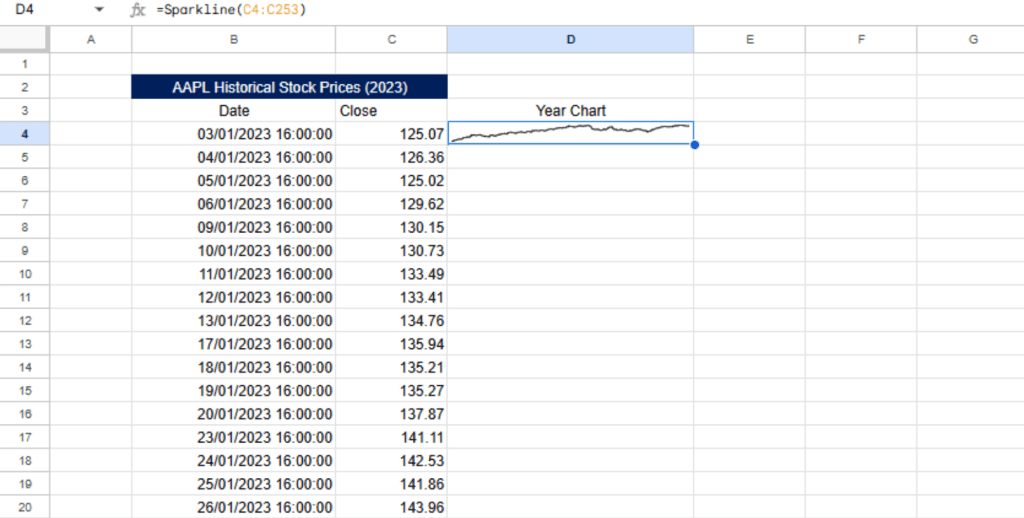Select column C header
This screenshot has width=1024, height=518.
point(391,40)
